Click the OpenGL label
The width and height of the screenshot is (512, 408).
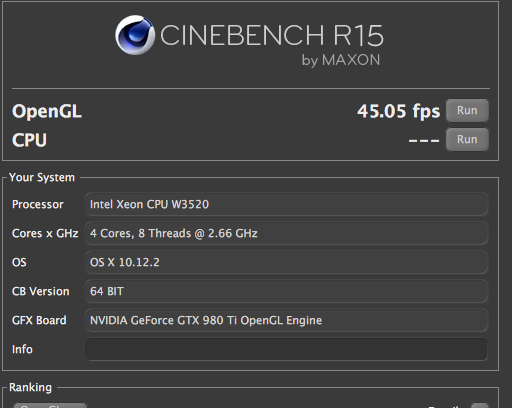pos(47,111)
